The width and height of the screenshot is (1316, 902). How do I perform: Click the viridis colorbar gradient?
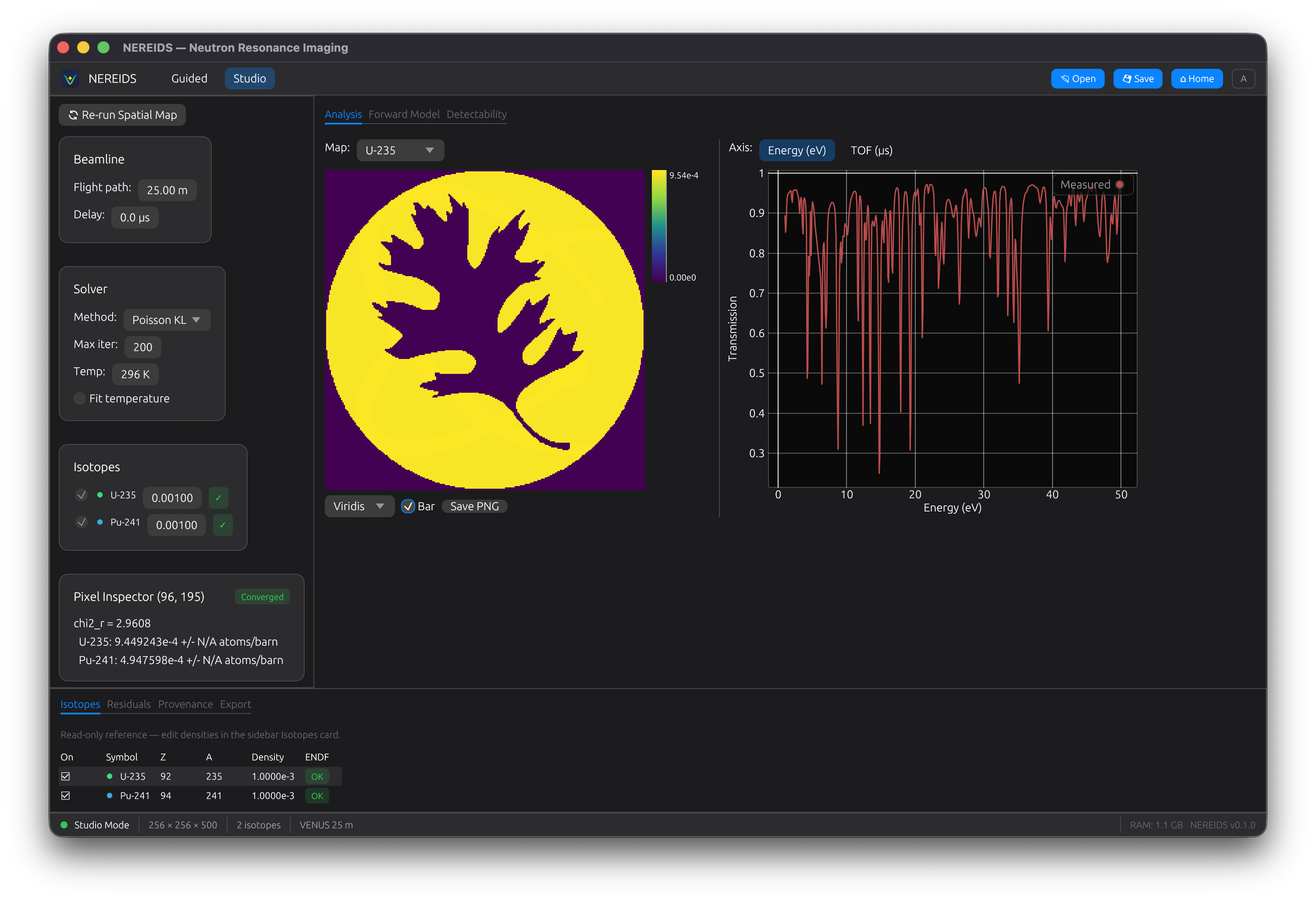pos(658,227)
